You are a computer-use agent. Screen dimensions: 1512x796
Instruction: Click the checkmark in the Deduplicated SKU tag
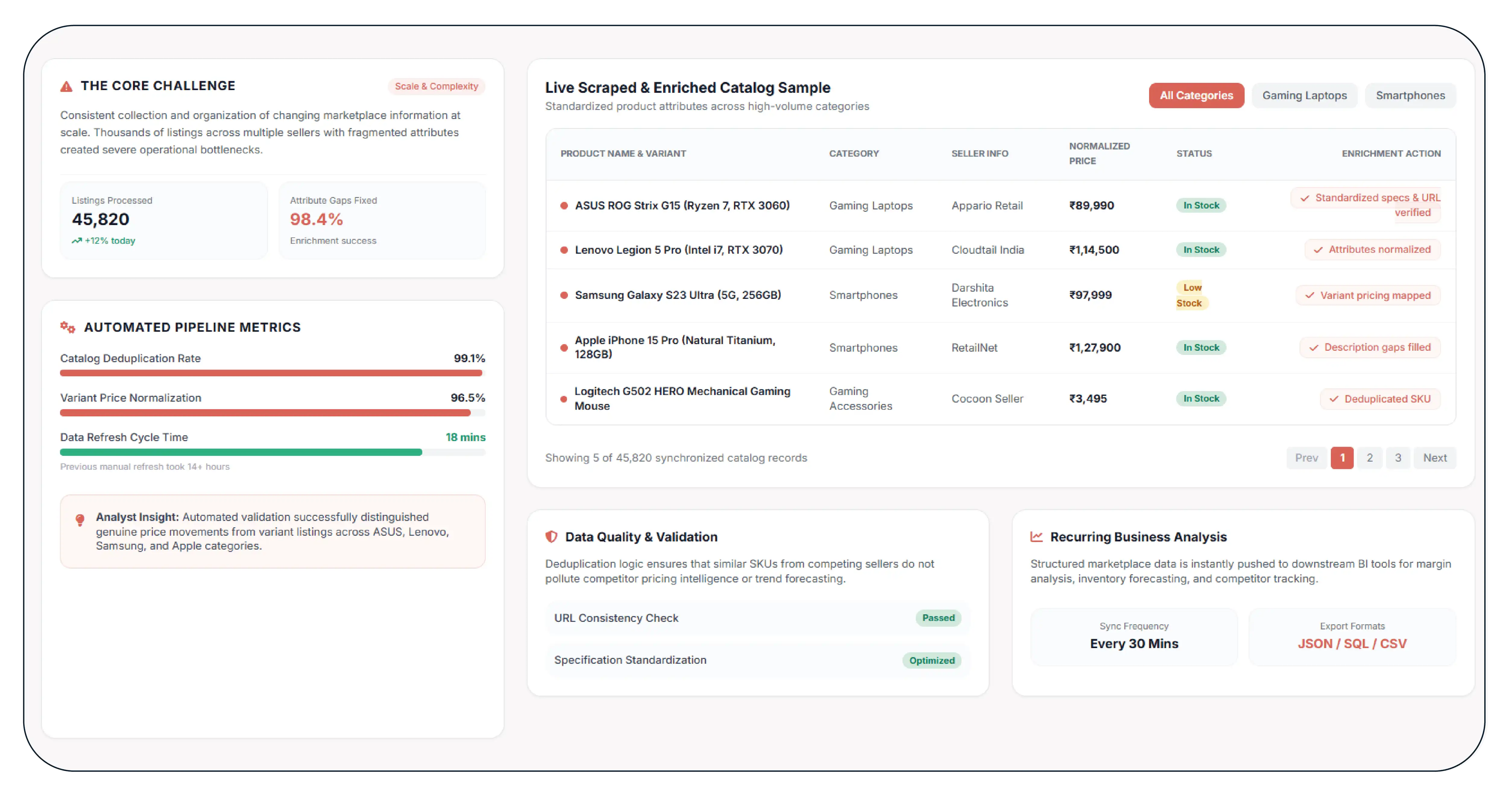(x=1334, y=399)
